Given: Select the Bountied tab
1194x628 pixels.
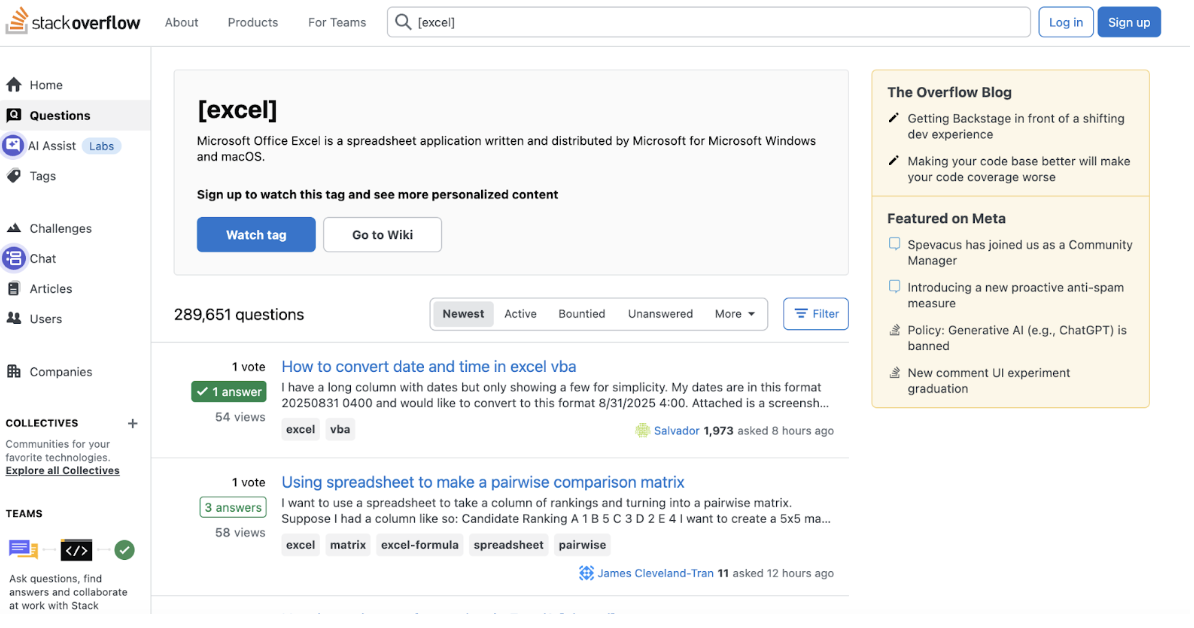Looking at the screenshot, I should pyautogui.click(x=581, y=314).
